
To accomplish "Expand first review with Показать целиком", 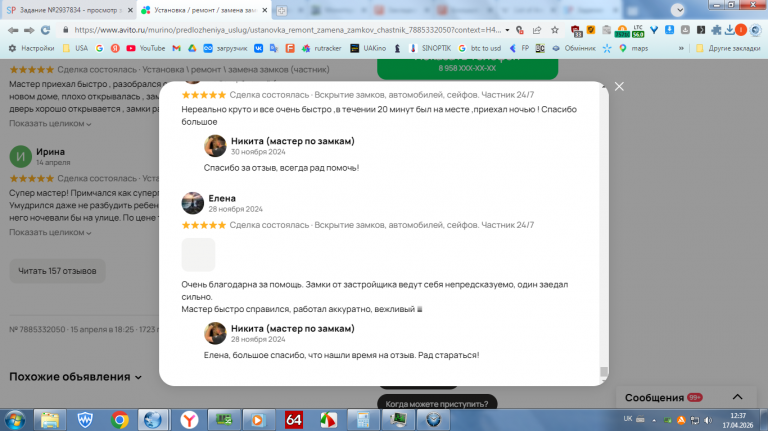I will pos(50,123).
